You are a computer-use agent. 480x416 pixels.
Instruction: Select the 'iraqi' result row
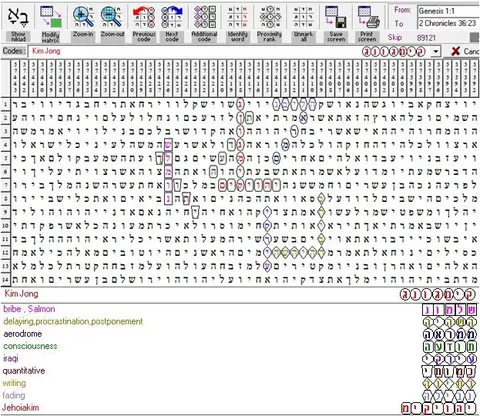point(240,358)
